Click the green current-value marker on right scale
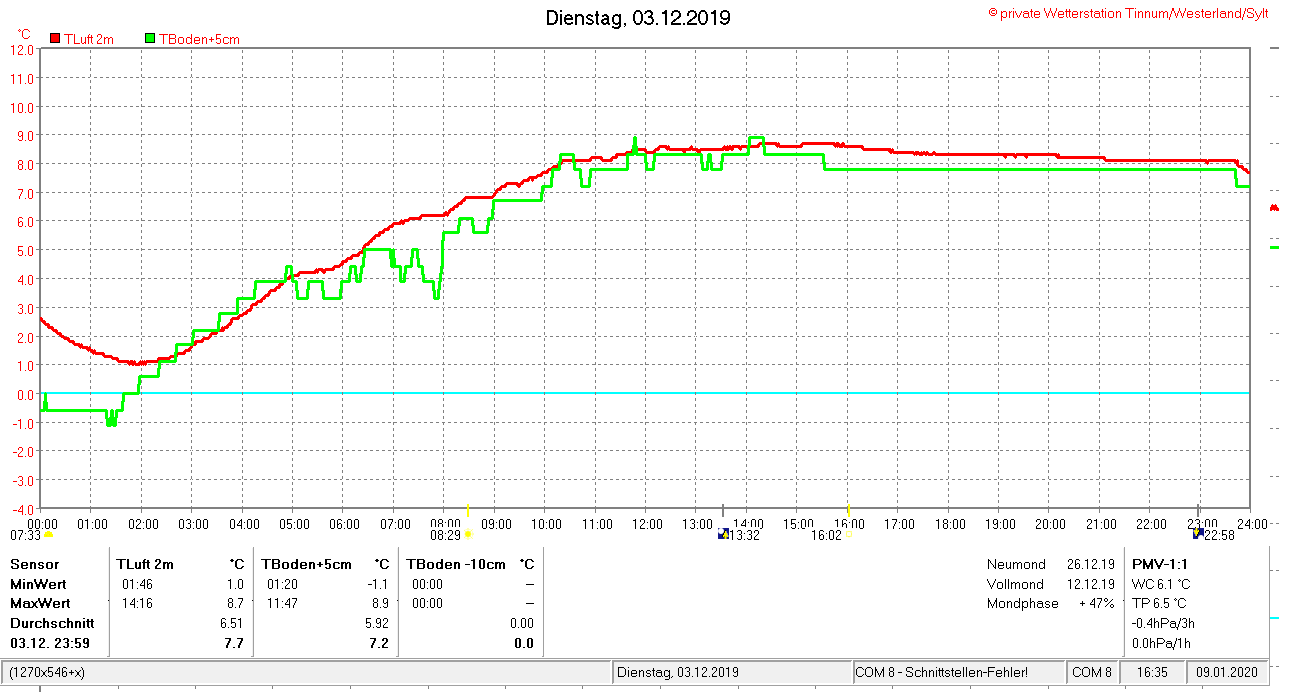 (1274, 247)
